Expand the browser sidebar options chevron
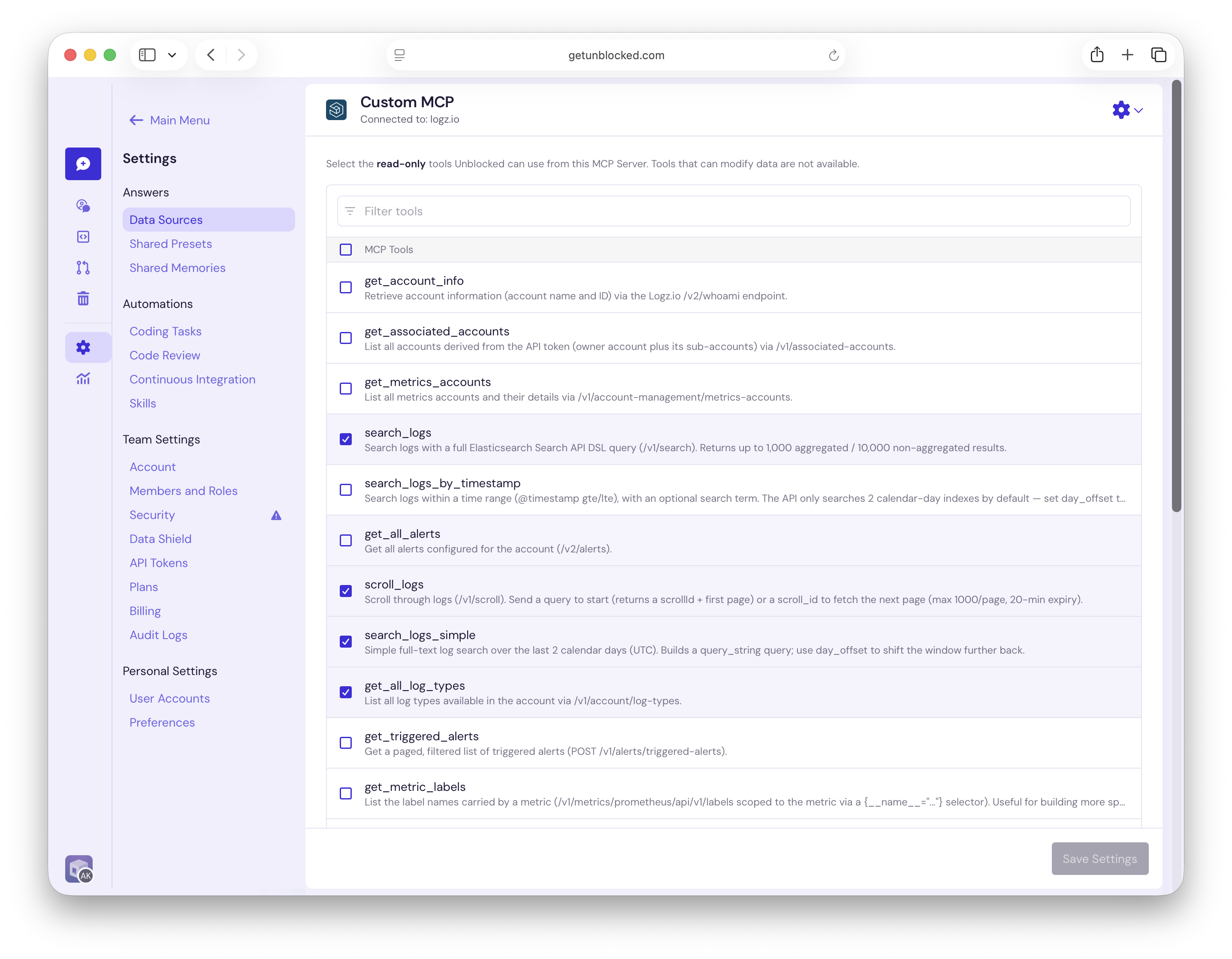Image resolution: width=1232 pixels, height=959 pixels. coord(172,55)
